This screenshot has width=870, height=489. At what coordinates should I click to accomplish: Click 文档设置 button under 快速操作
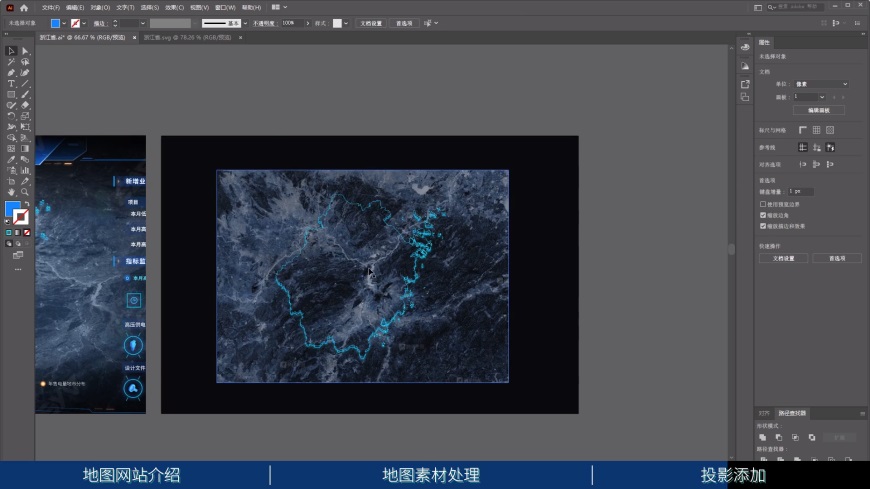click(x=783, y=259)
